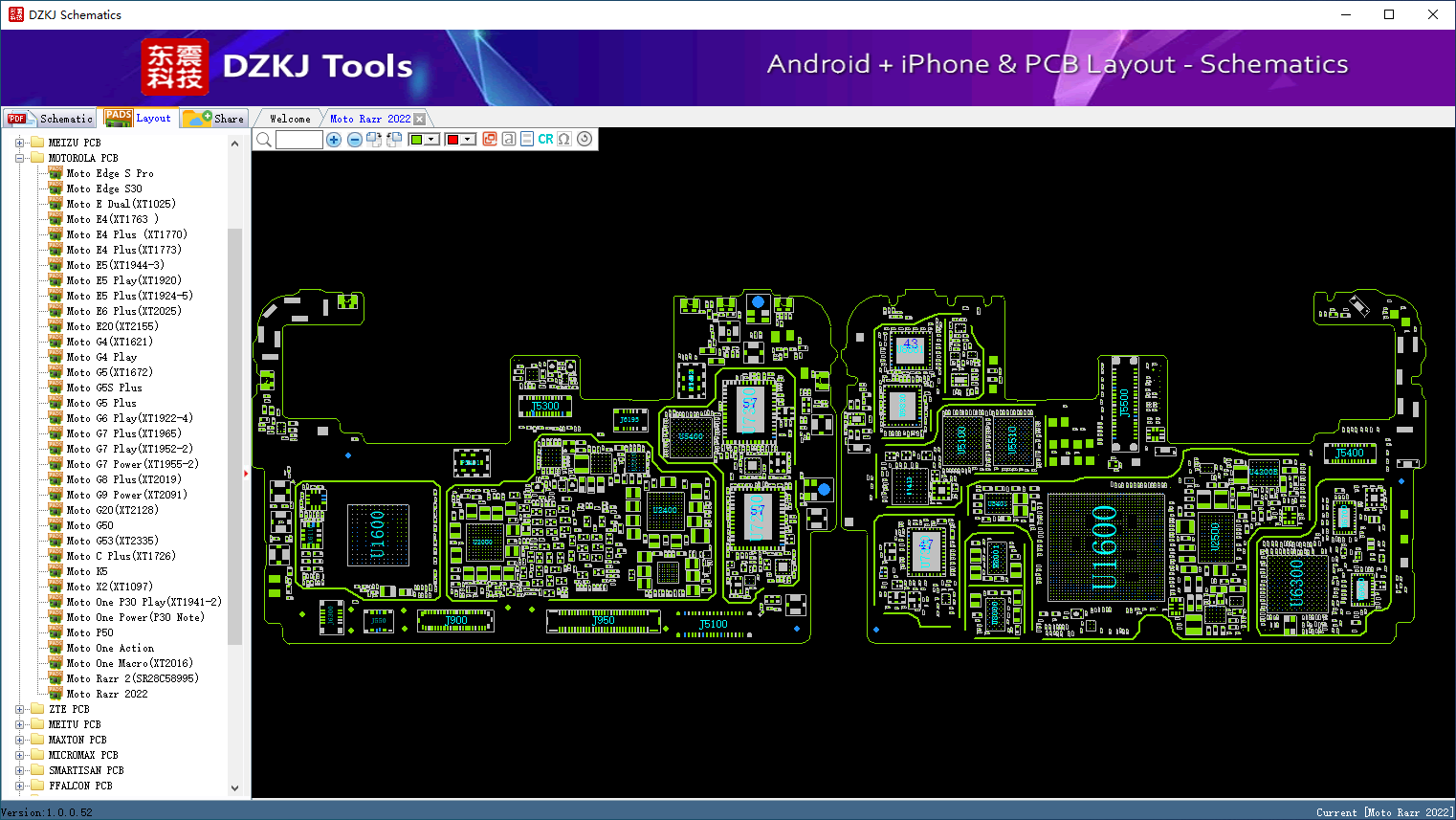This screenshot has height=820, width=1456.
Task: Click the blue stacked-lines toolbar icon
Action: (527, 139)
